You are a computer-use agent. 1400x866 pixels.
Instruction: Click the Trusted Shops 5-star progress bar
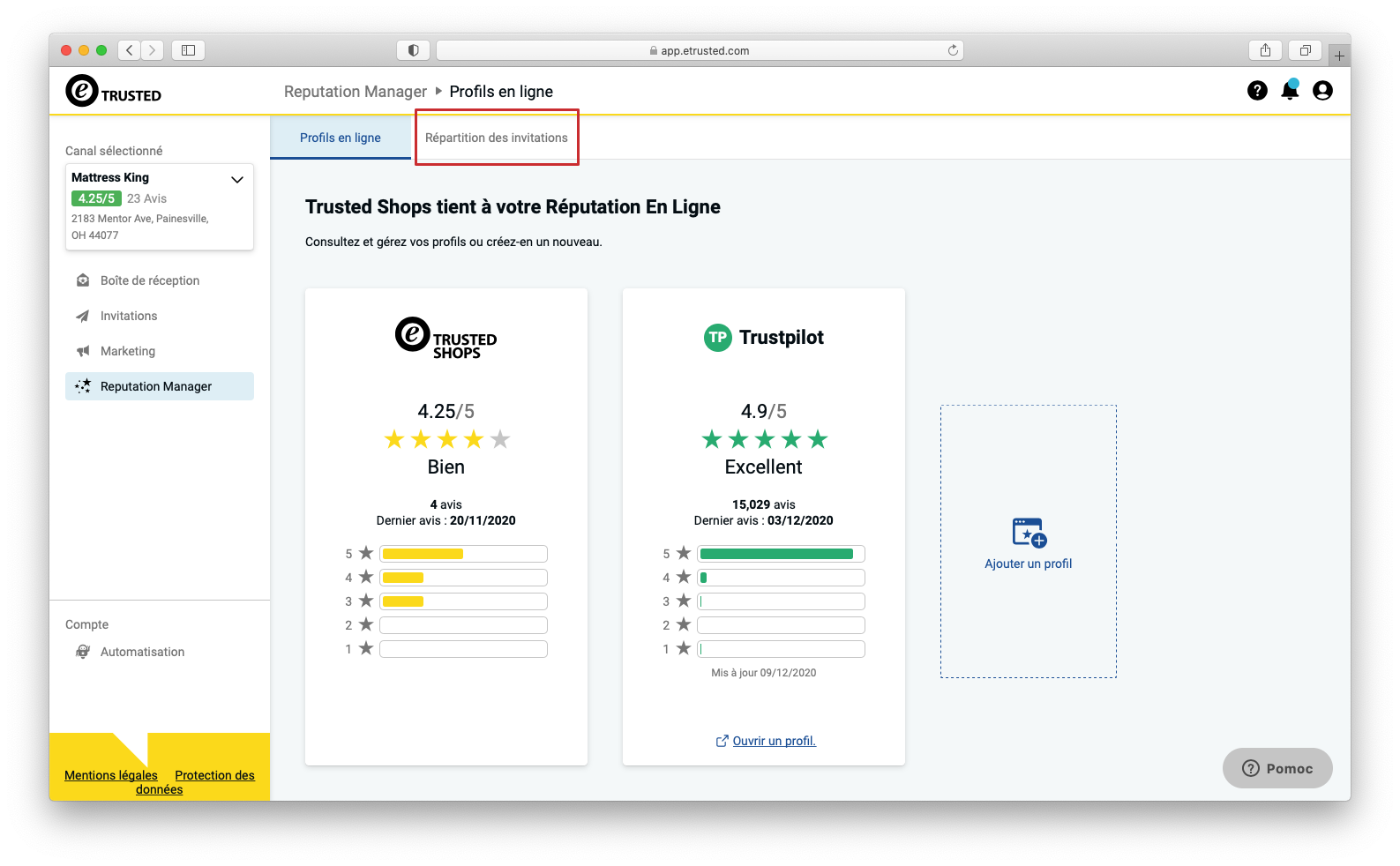point(464,554)
